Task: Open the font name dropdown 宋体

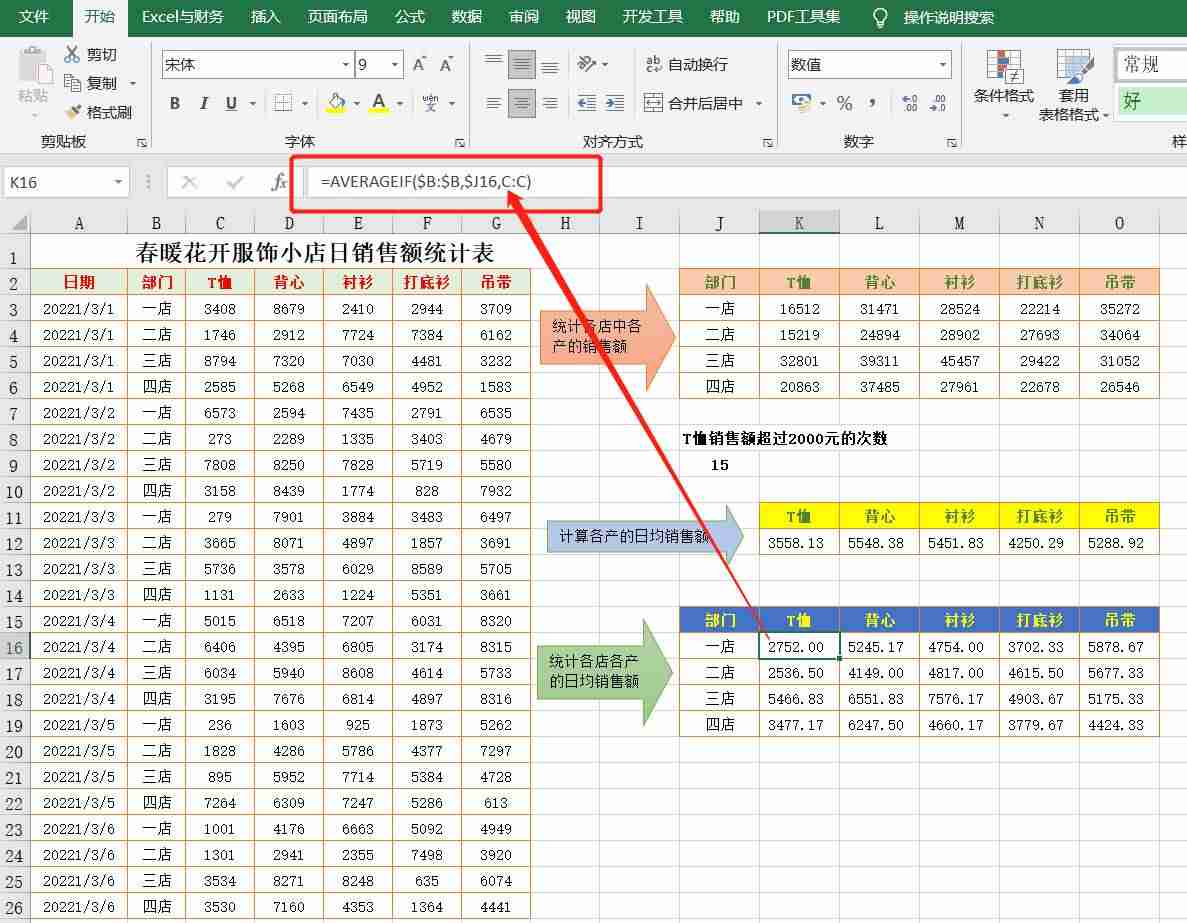Action: tap(345, 64)
